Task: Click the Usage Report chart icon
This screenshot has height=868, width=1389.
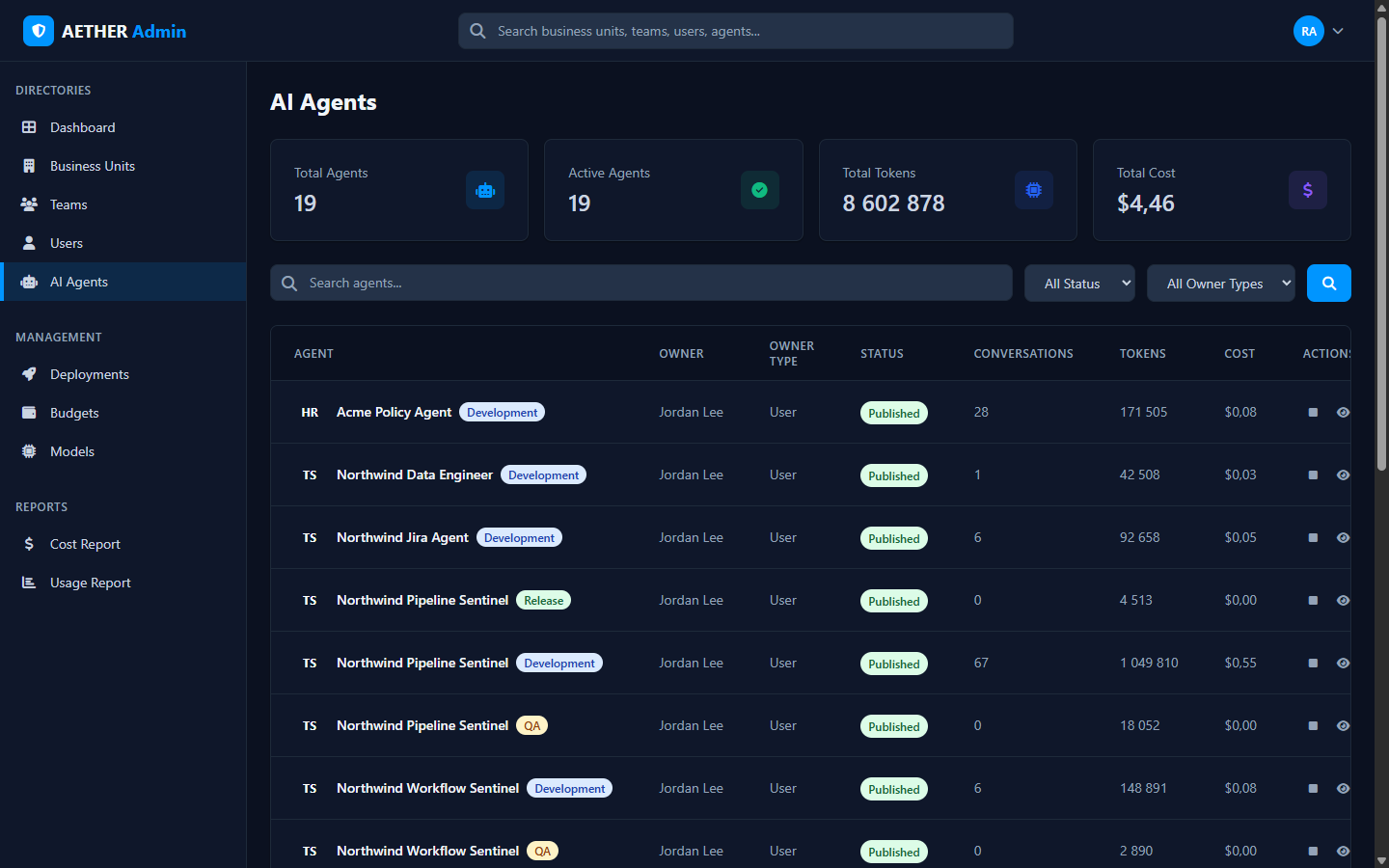Action: tap(29, 583)
